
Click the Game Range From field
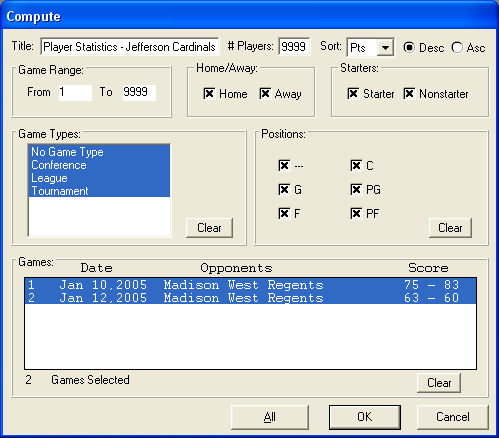pyautogui.click(x=75, y=92)
